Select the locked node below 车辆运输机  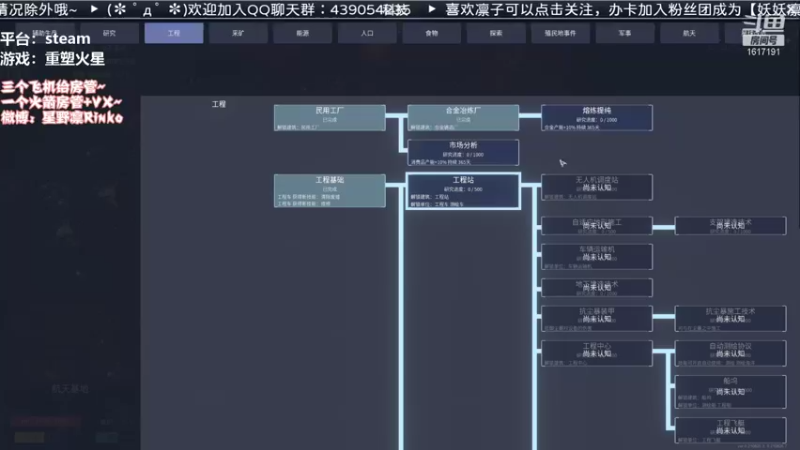(597, 288)
